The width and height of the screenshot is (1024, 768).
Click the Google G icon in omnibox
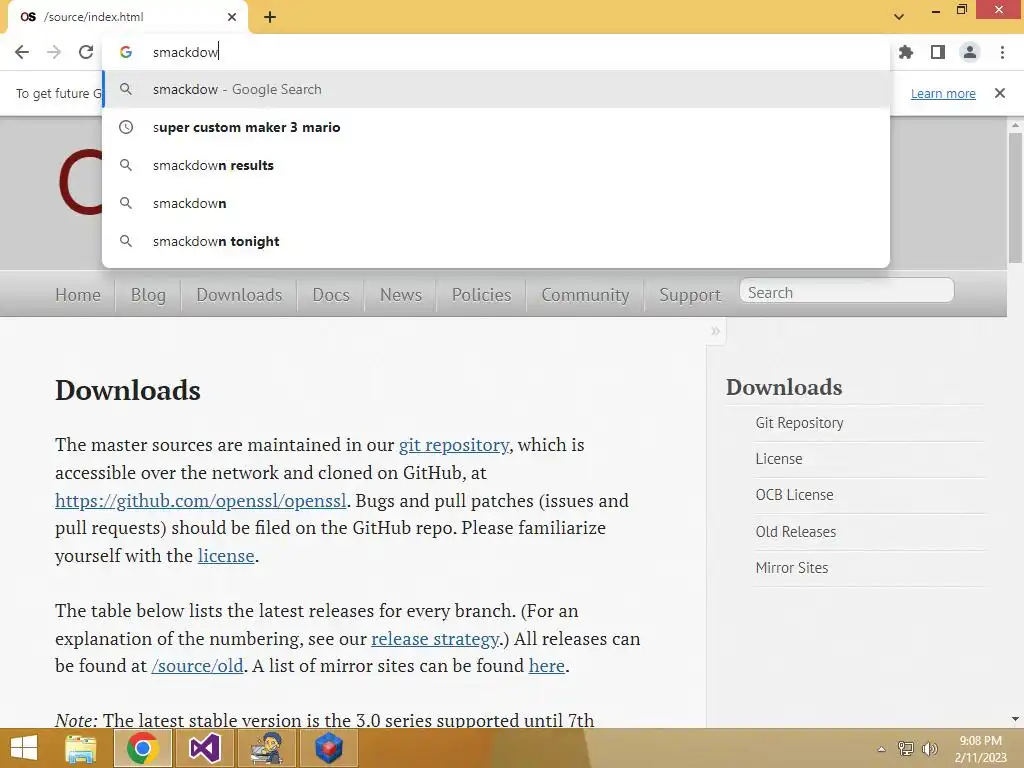[x=126, y=52]
